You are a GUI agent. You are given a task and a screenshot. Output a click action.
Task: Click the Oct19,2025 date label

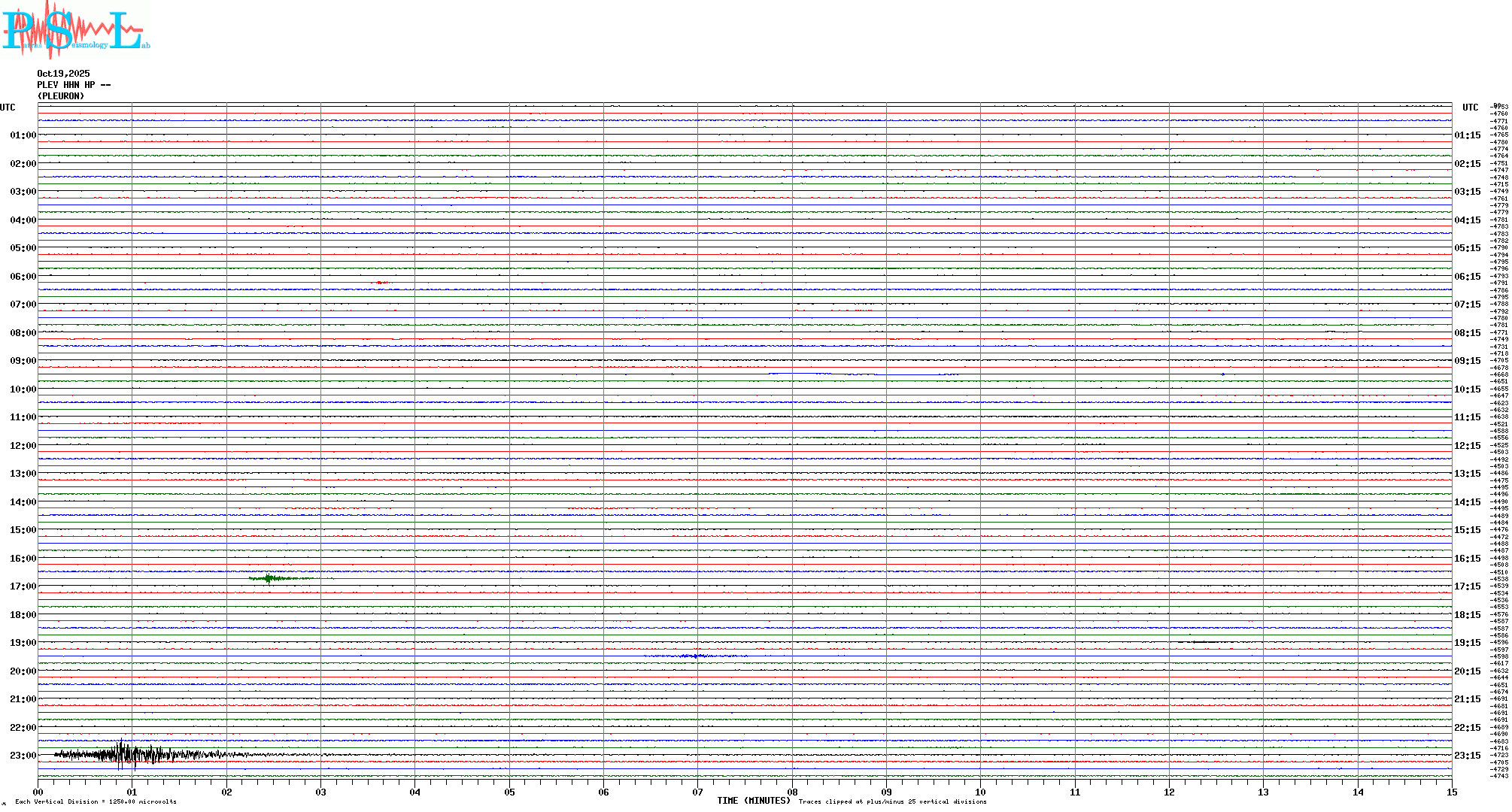pos(63,74)
